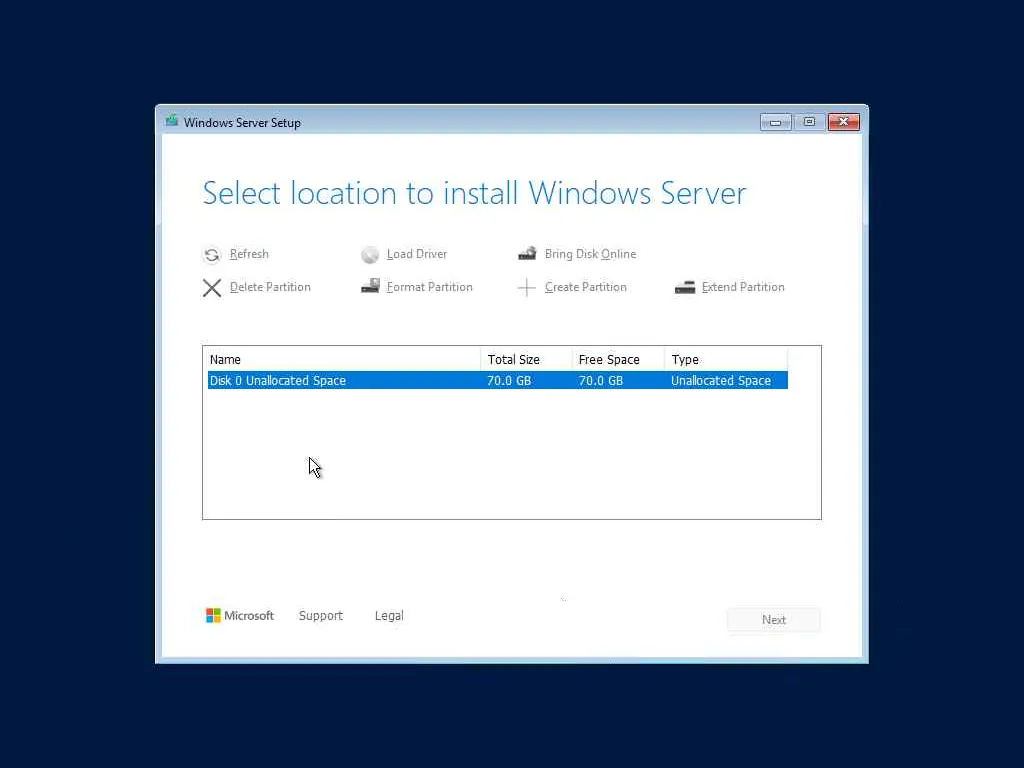This screenshot has height=768, width=1024.
Task: Click the Bring Disk Online label
Action: point(590,254)
